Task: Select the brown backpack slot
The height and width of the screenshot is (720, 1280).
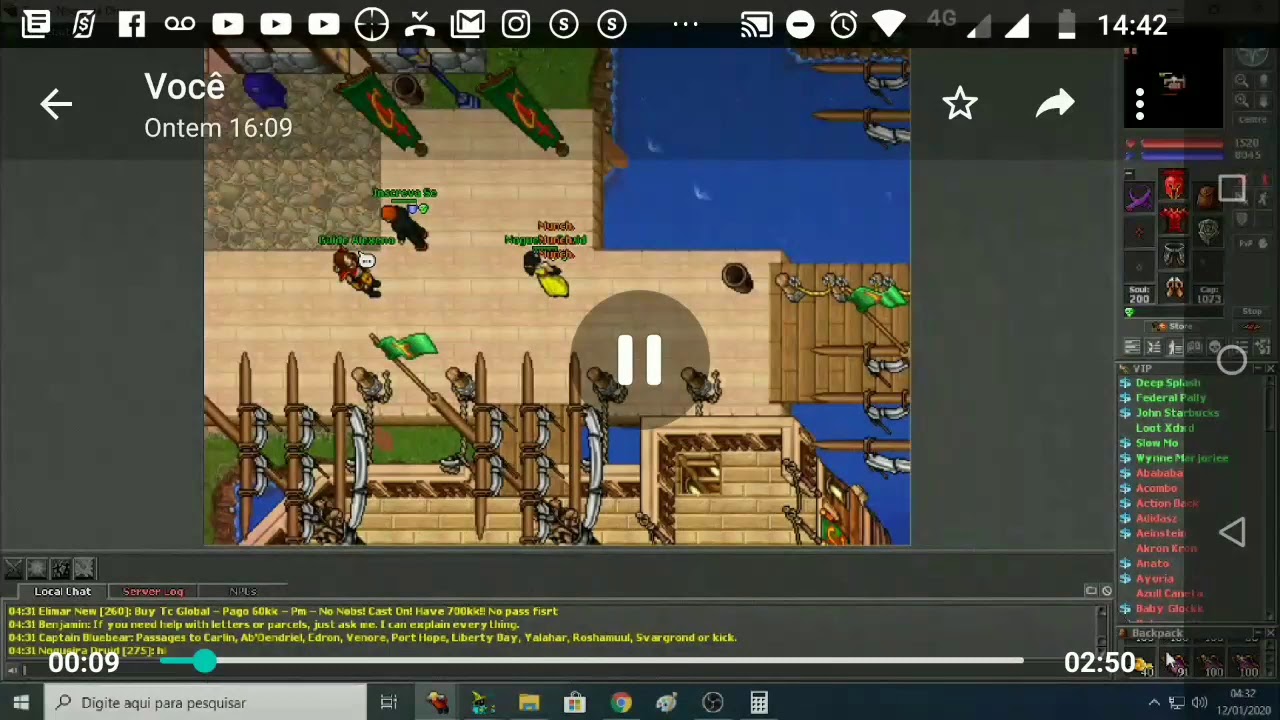Action: click(x=1208, y=197)
